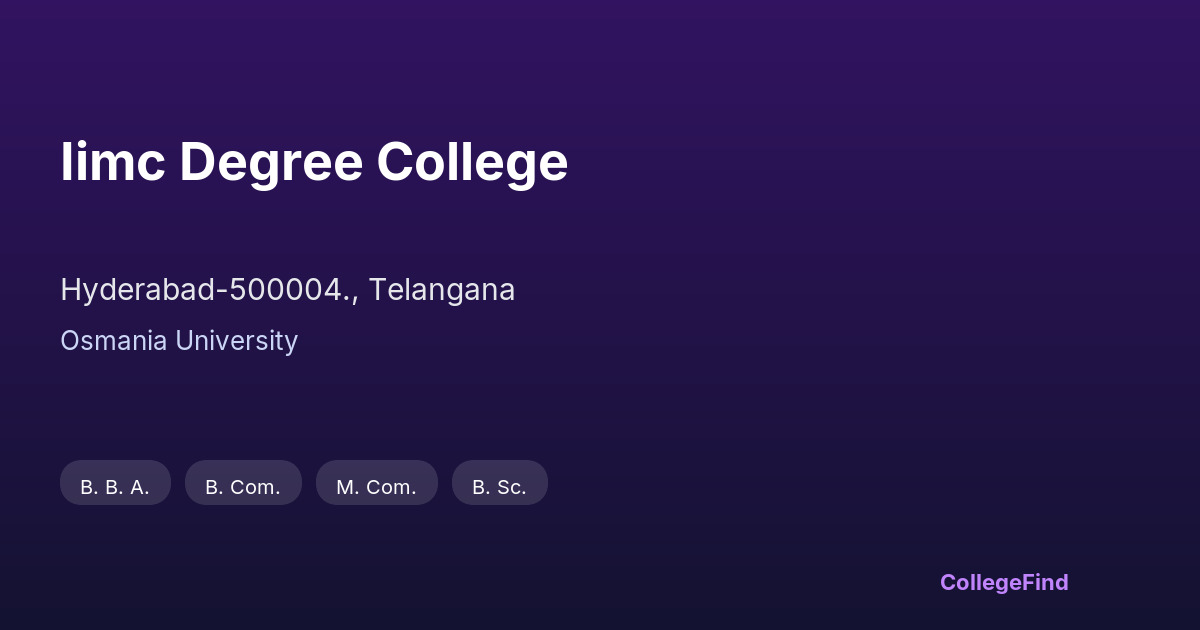The width and height of the screenshot is (1200, 630).
Task: Click the College part of CollegeFind logo
Action: coord(980,582)
